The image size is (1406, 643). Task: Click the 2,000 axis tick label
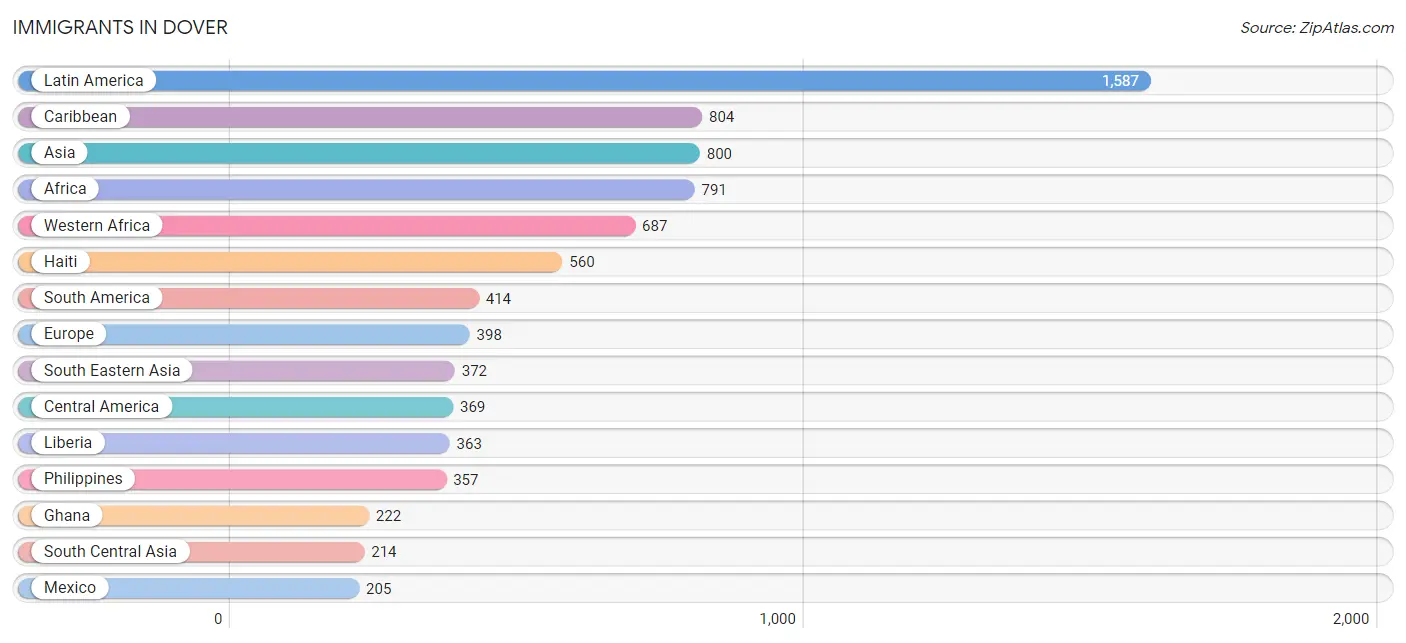(x=1351, y=619)
